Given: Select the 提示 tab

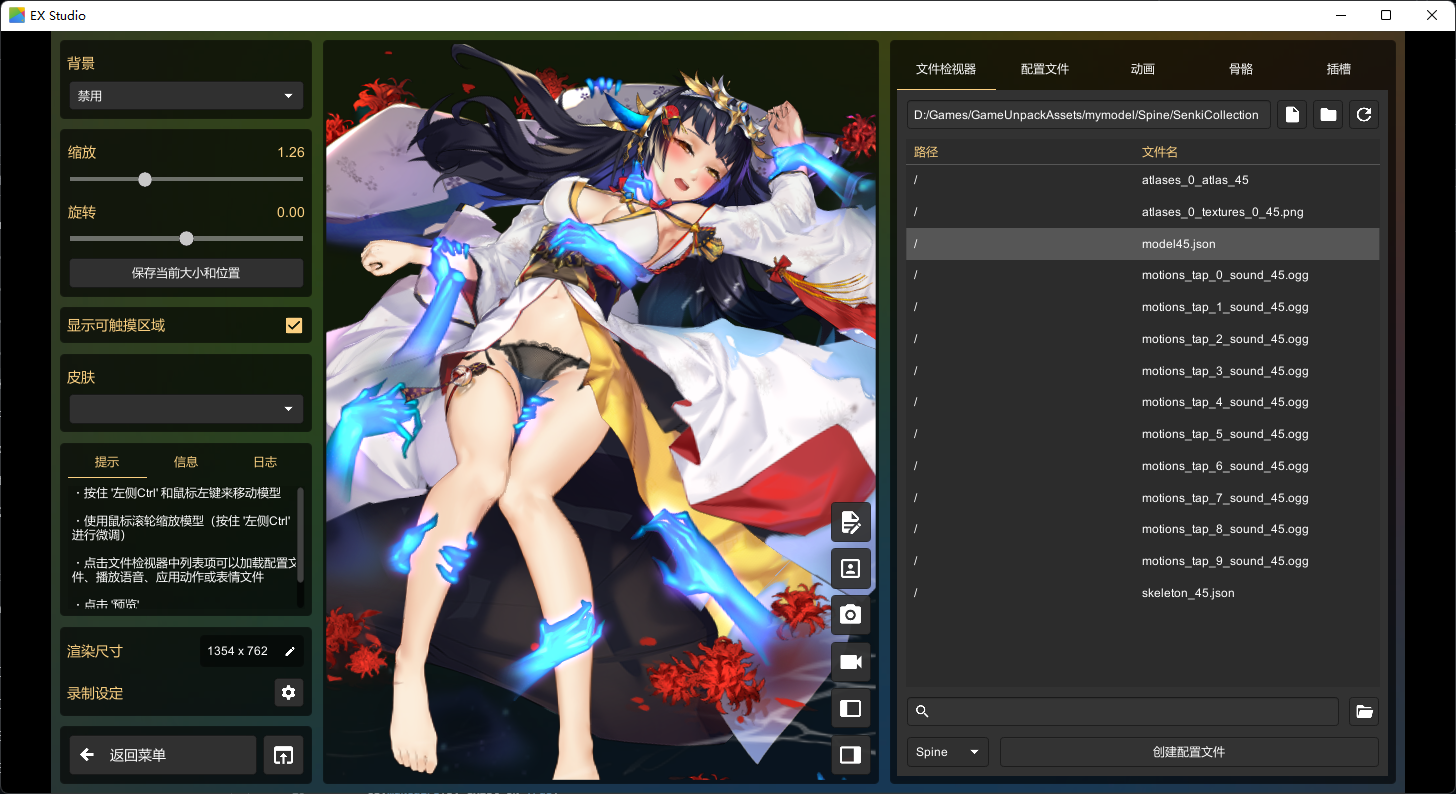Looking at the screenshot, I should pyautogui.click(x=107, y=462).
